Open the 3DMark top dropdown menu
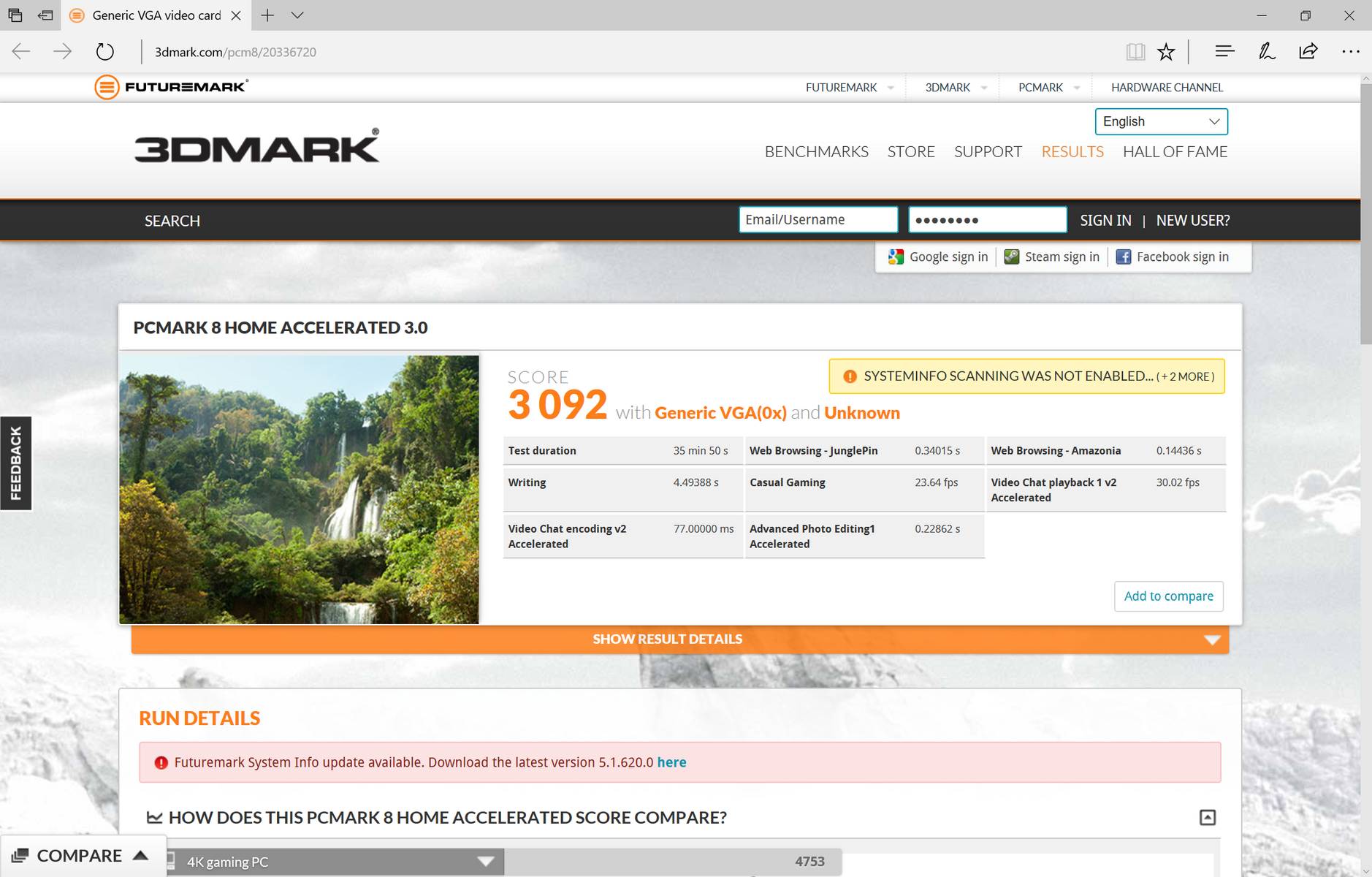Screen dimensions: 1372x877 tap(956, 88)
